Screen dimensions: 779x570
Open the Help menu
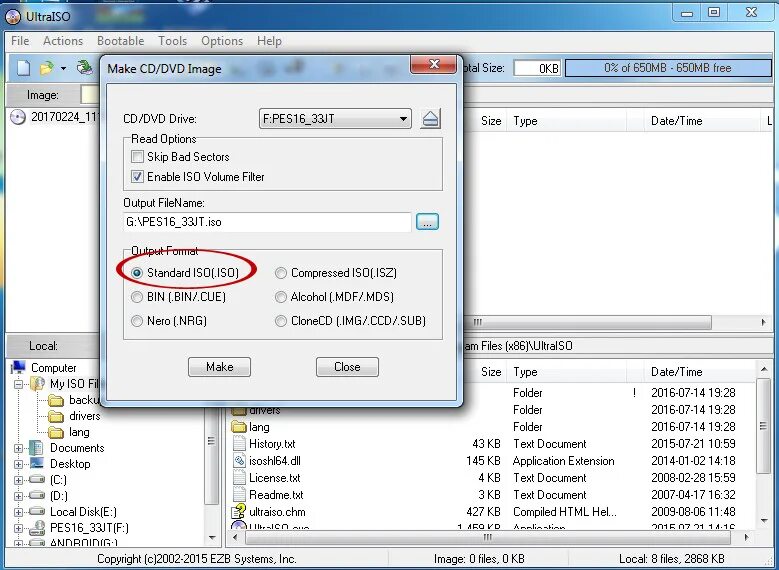click(x=269, y=41)
